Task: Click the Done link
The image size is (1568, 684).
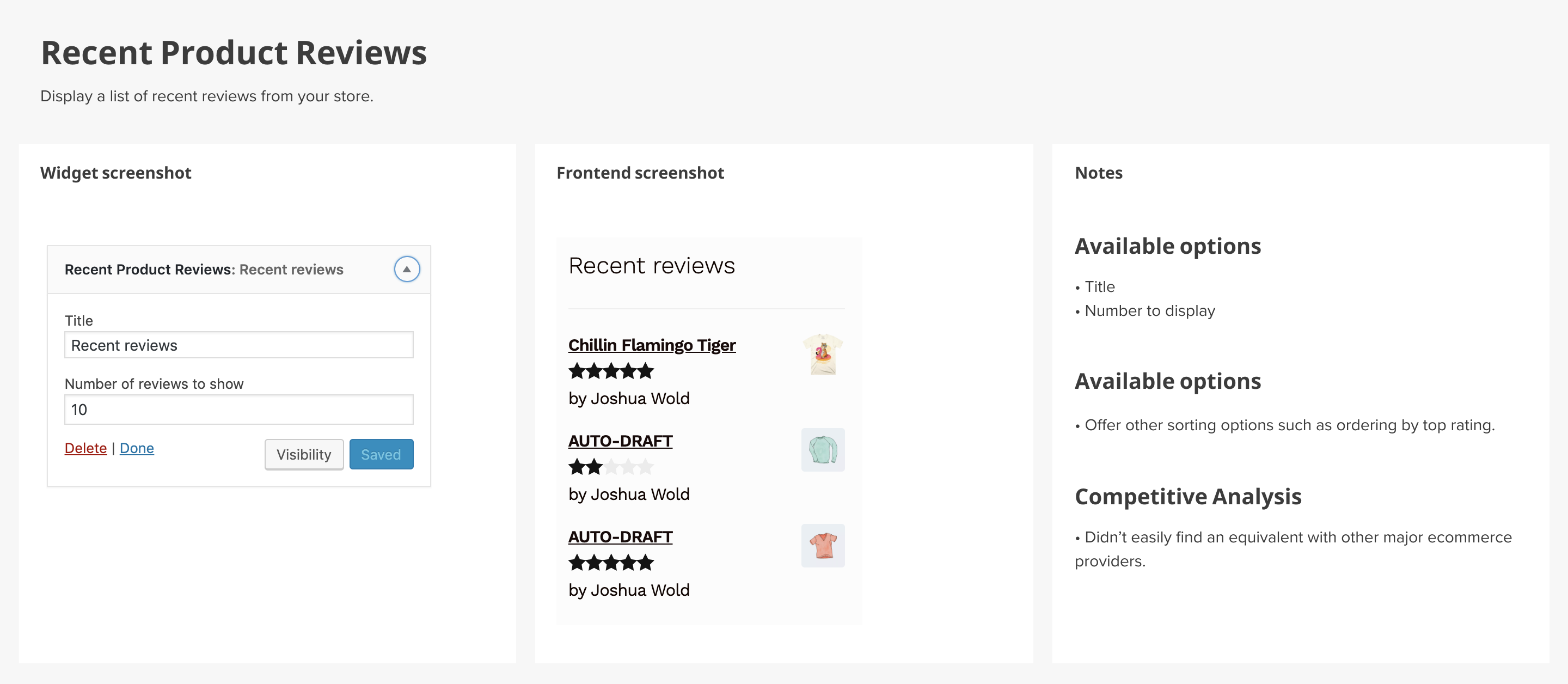Action: [x=136, y=448]
